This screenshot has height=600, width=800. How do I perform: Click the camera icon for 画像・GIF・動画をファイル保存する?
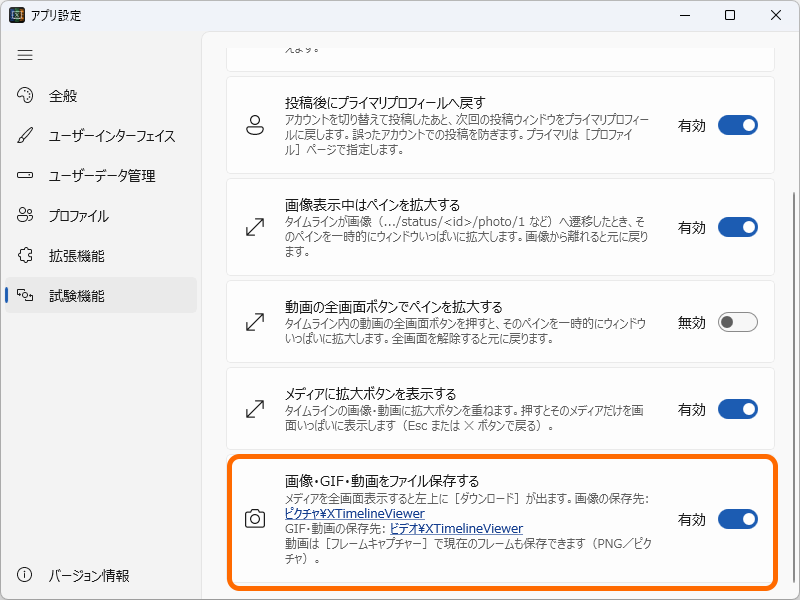point(255,519)
